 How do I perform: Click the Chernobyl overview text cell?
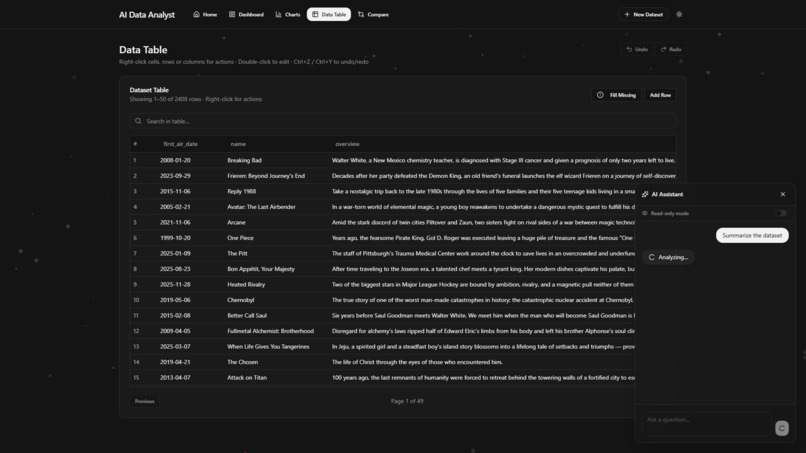[483, 300]
